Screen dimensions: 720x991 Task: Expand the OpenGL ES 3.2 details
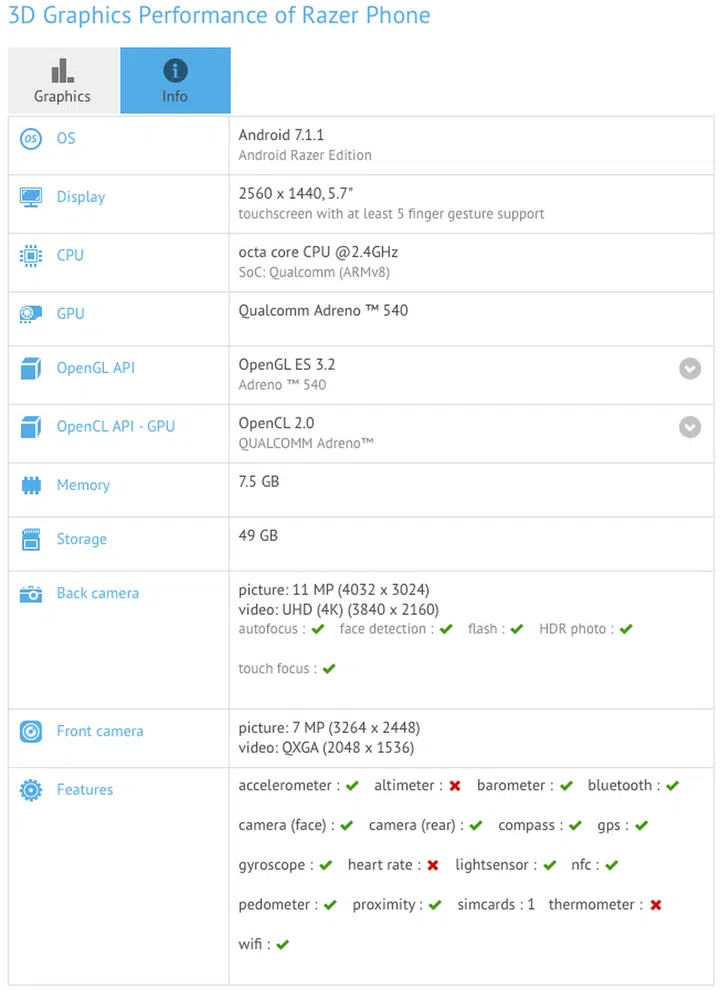(x=690, y=369)
